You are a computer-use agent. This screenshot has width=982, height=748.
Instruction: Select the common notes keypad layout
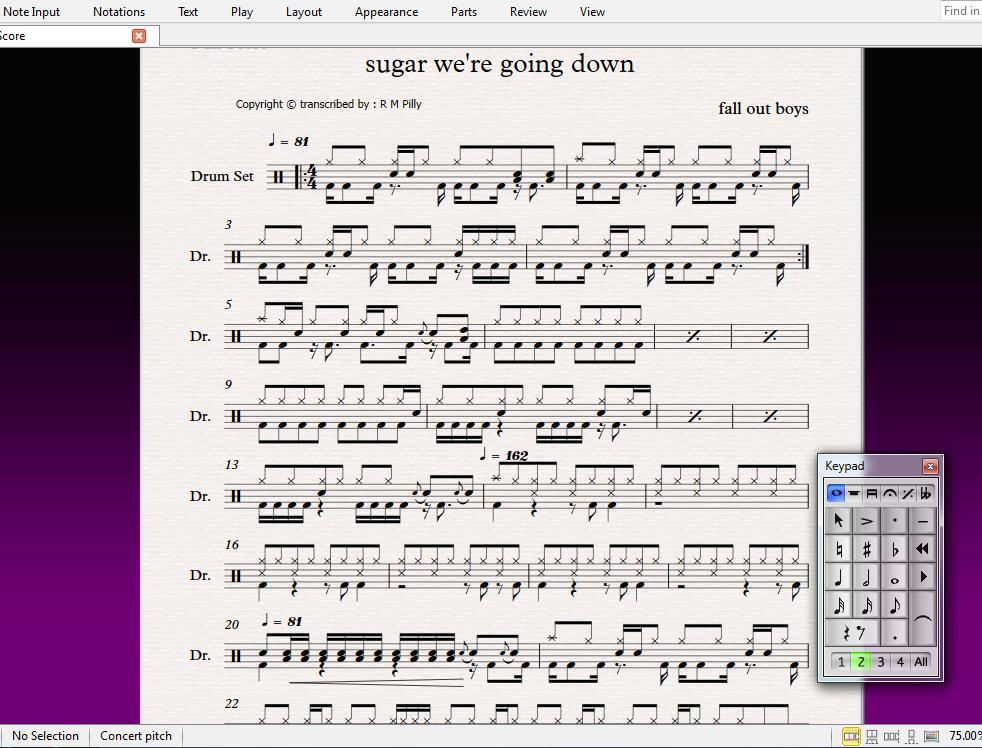point(835,493)
